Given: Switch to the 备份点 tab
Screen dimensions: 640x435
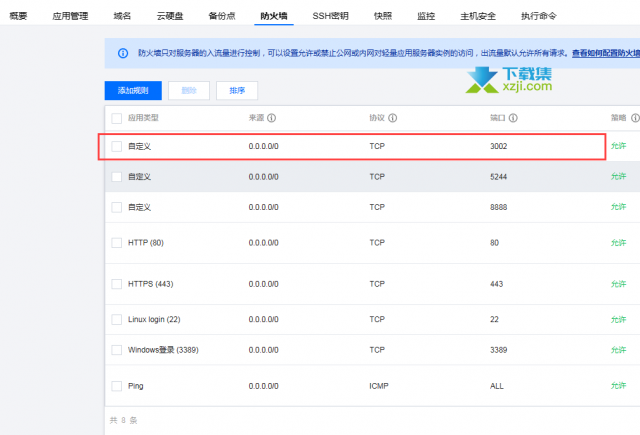Looking at the screenshot, I should 222,16.
